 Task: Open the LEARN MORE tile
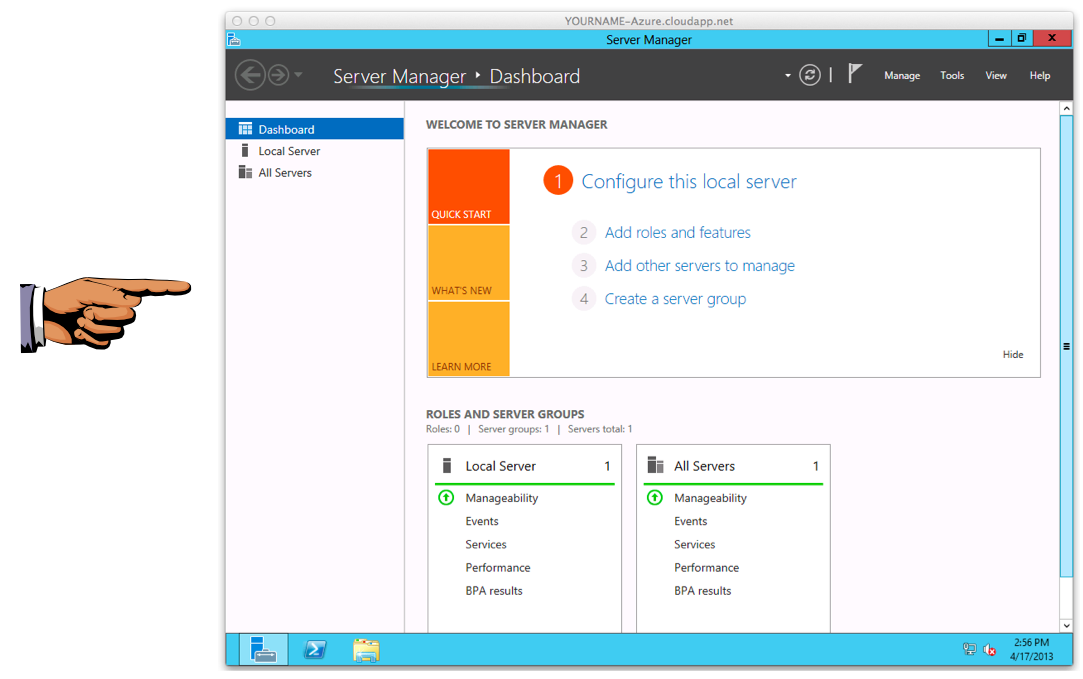[x=468, y=338]
